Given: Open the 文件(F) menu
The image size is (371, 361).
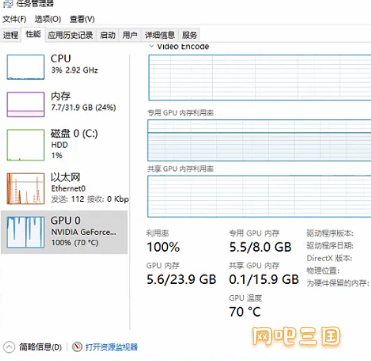Looking at the screenshot, I should coord(15,19).
